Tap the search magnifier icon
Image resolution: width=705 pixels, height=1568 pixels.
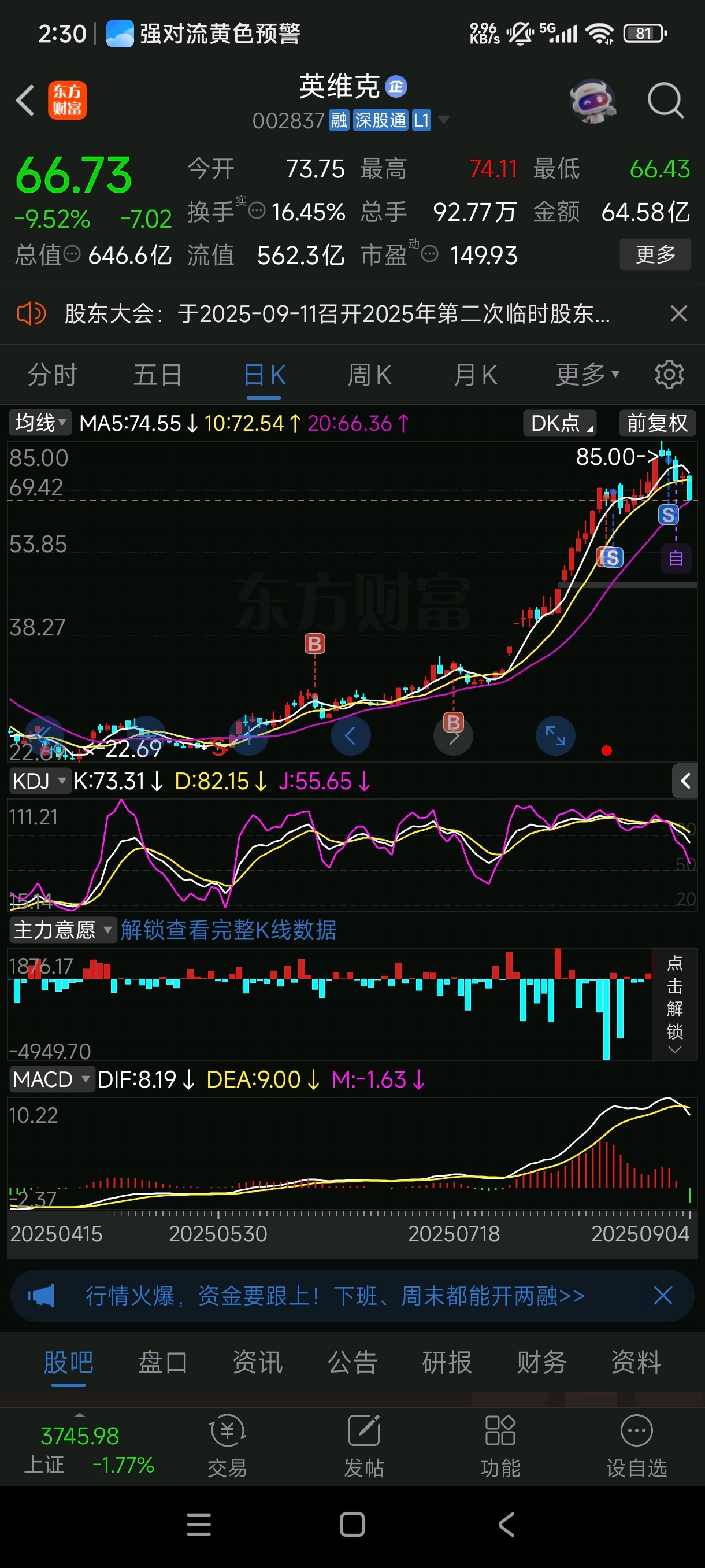(666, 100)
